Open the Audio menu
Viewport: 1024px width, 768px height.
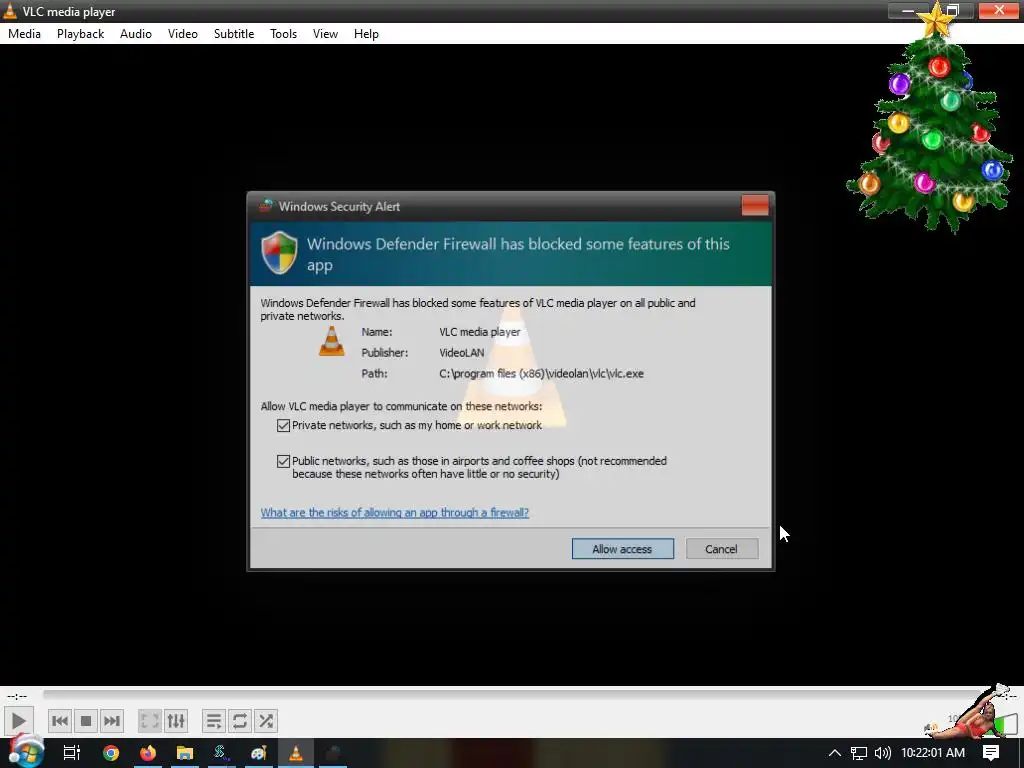[x=136, y=34]
